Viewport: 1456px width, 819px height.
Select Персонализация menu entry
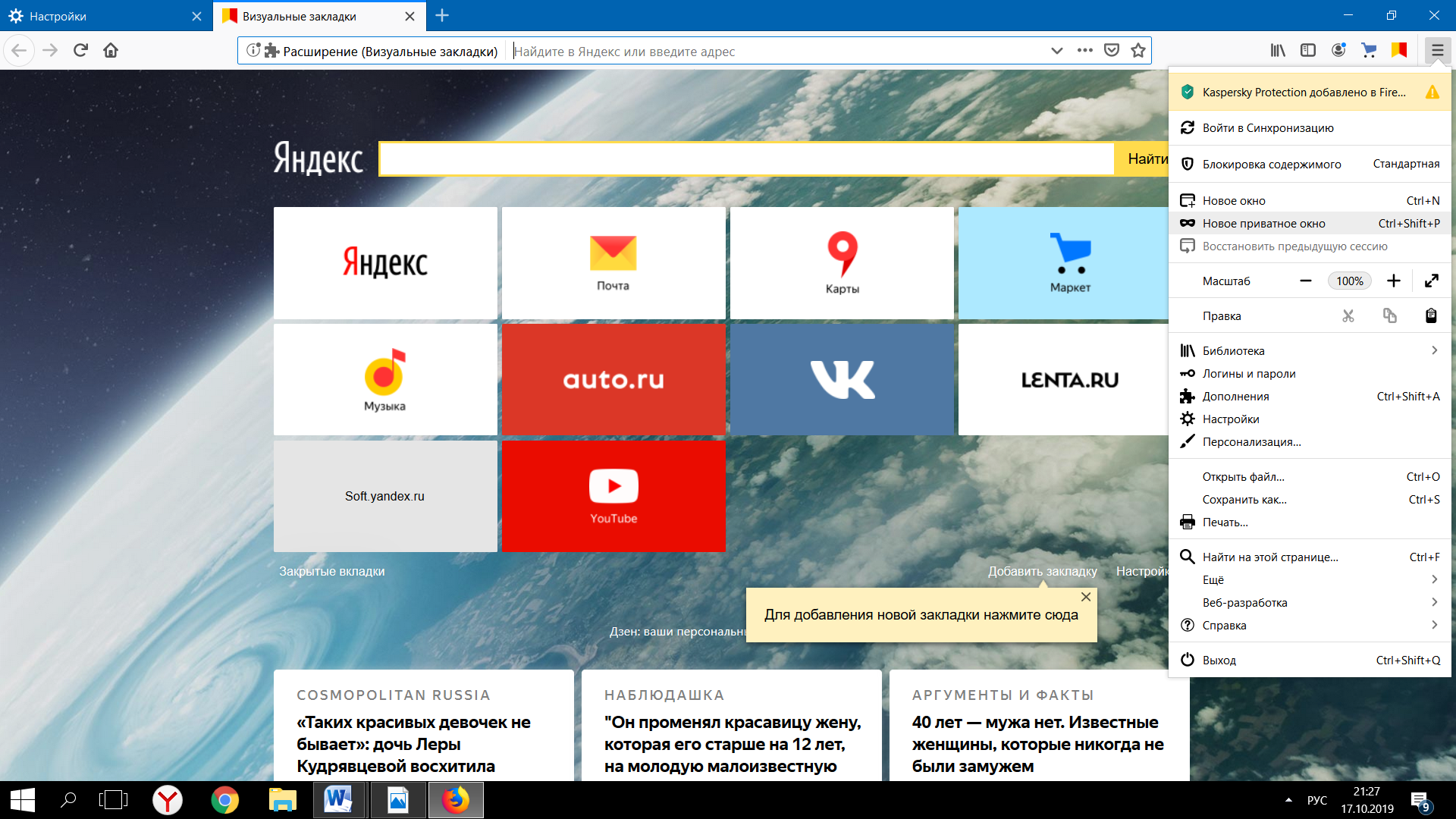1310,442
